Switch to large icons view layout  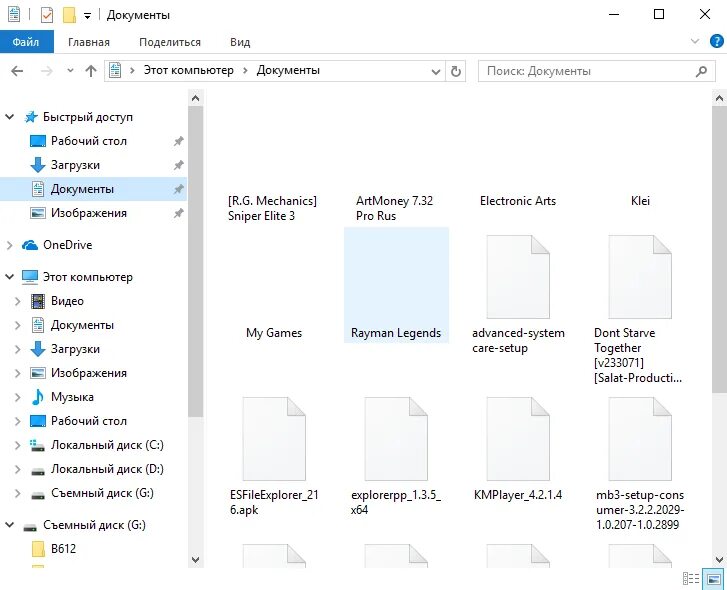point(714,578)
